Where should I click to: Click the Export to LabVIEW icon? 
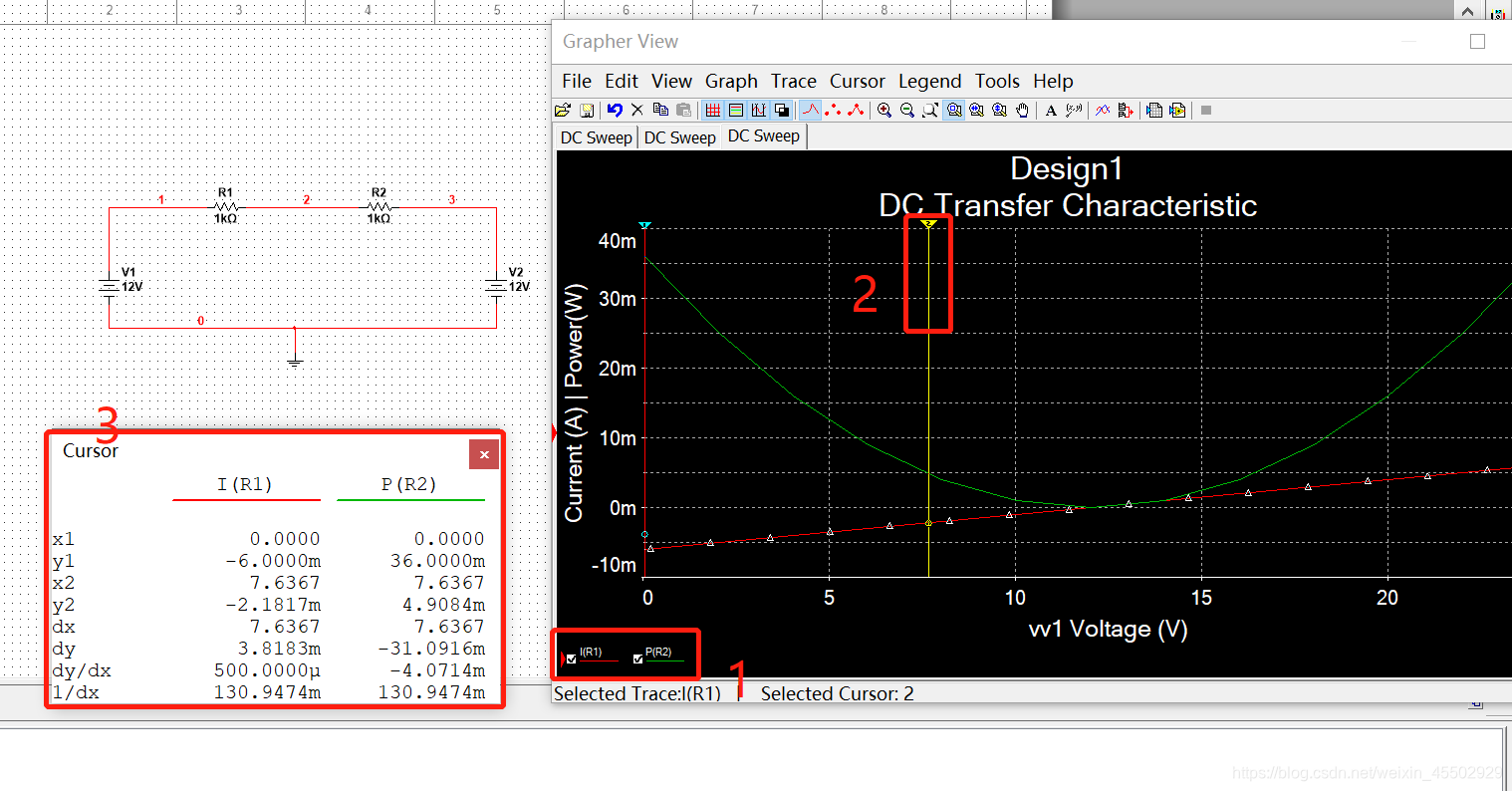pyautogui.click(x=1177, y=110)
